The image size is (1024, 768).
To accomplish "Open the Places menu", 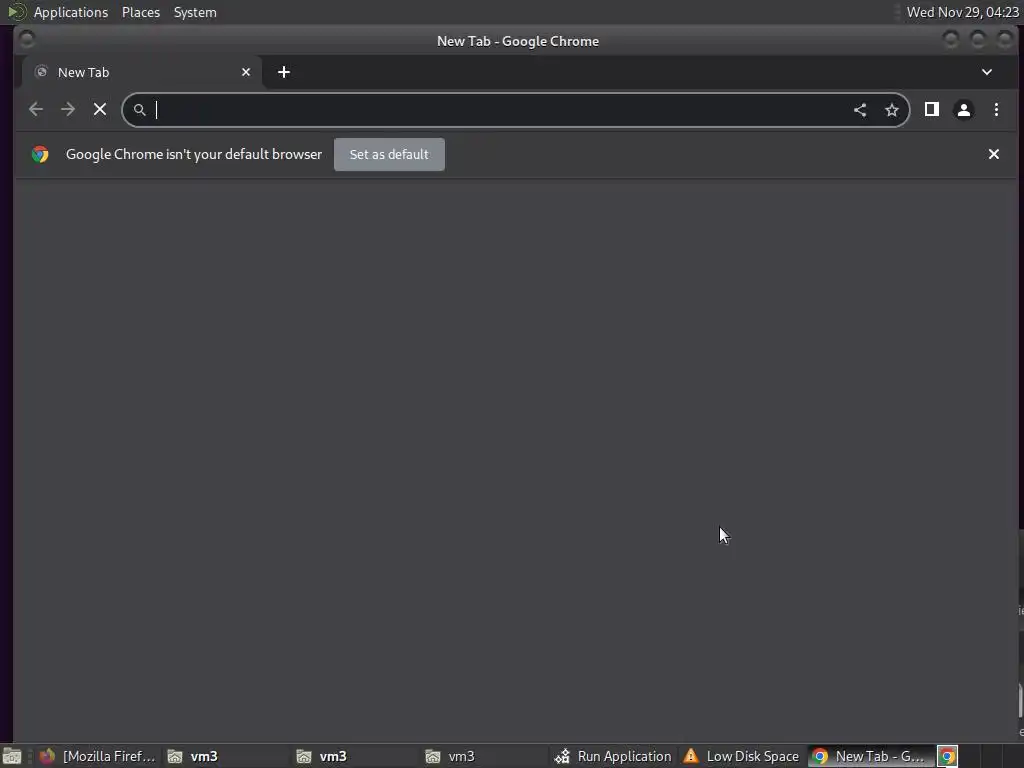I will pos(140,12).
